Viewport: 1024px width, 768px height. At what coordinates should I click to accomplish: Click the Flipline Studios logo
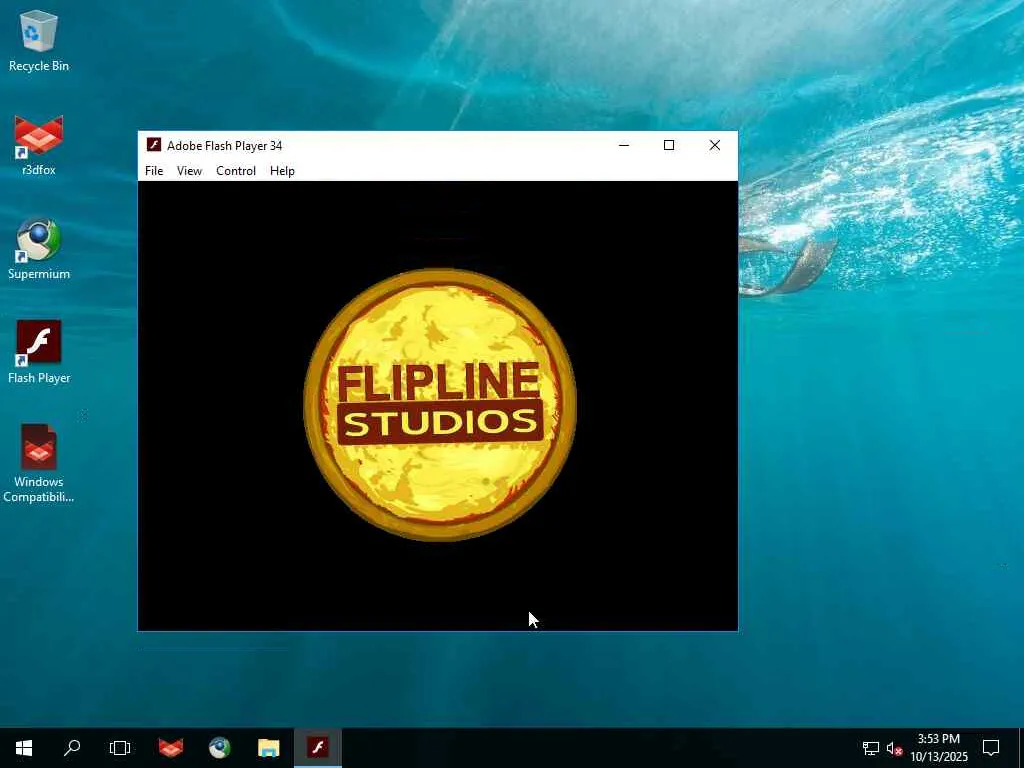(440, 405)
